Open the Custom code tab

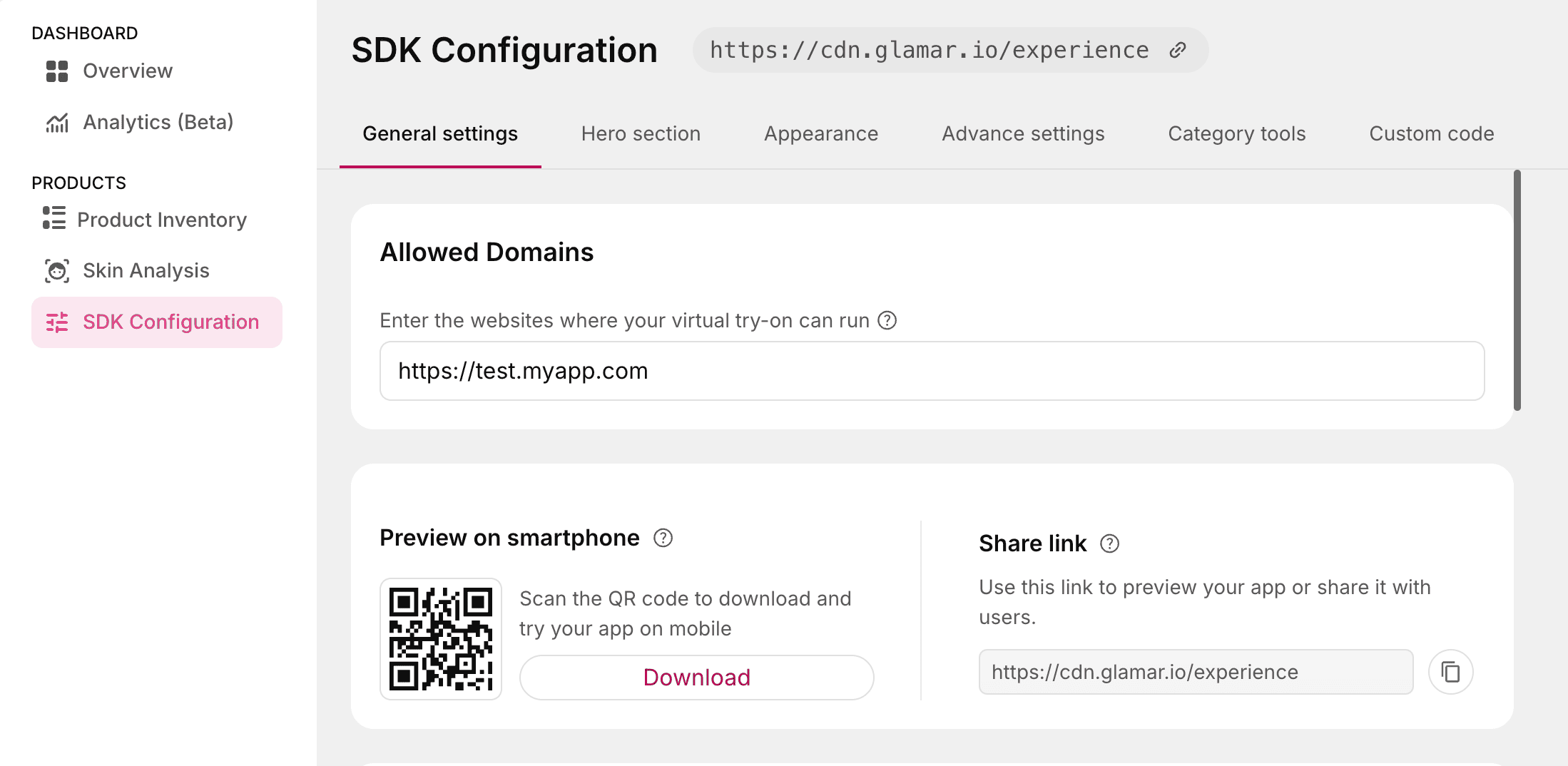pos(1431,134)
